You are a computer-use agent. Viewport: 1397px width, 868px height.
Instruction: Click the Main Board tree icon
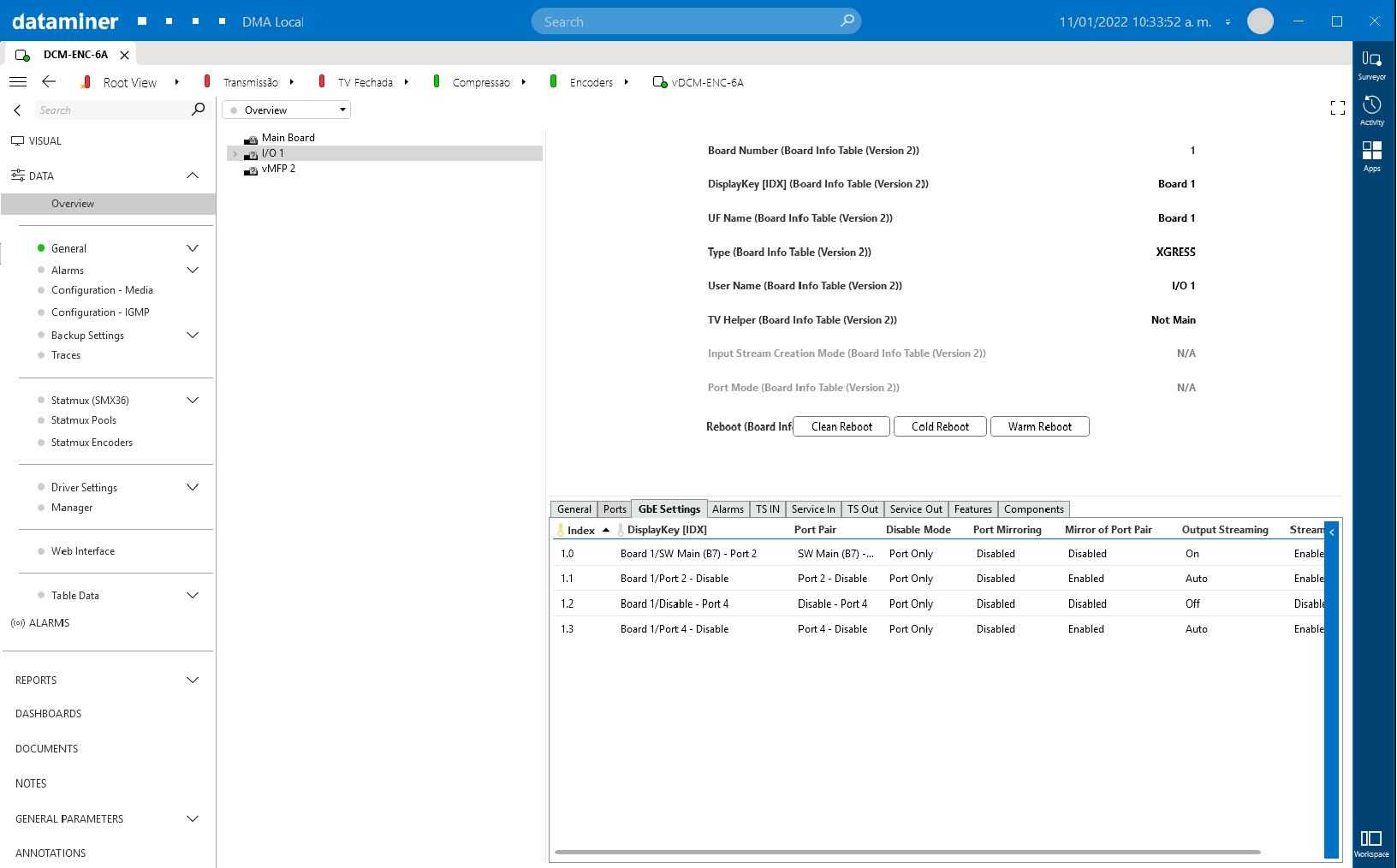click(x=251, y=139)
